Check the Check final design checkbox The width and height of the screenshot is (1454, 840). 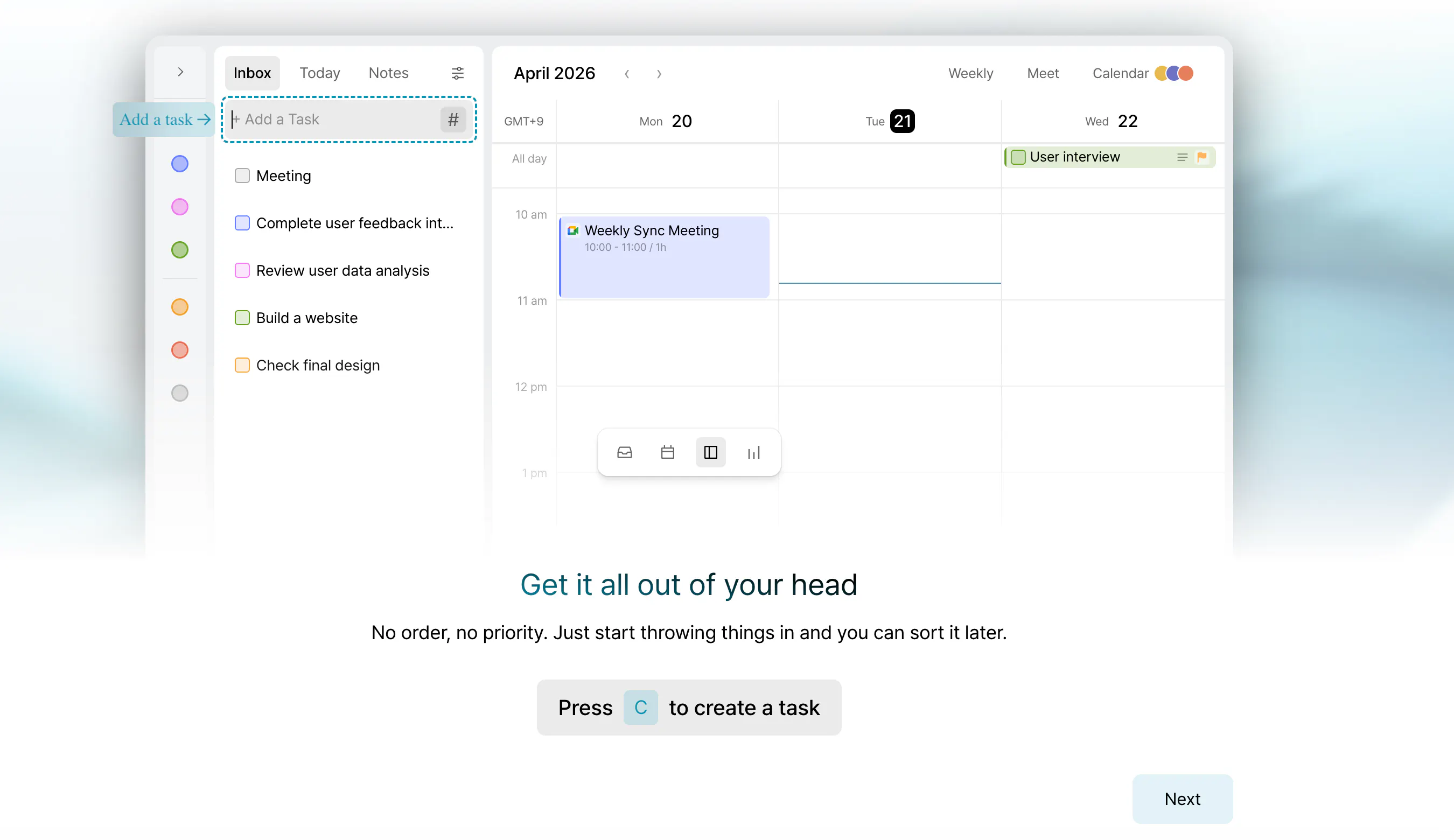[x=242, y=365]
